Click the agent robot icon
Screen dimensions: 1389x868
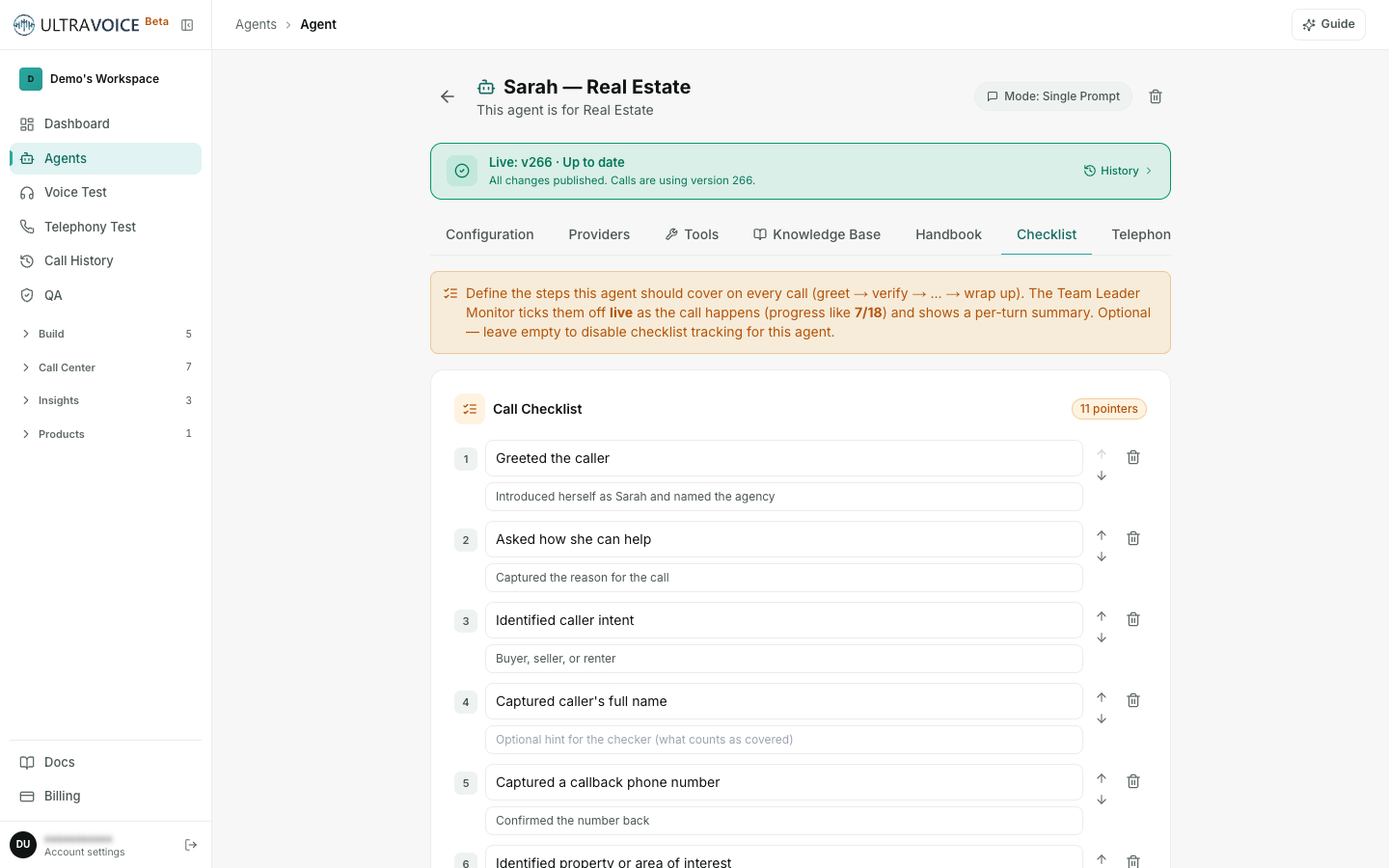pos(486,87)
